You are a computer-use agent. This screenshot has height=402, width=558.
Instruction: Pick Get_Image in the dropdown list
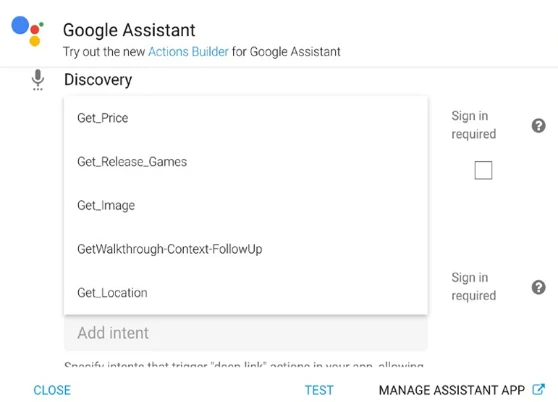246,206
